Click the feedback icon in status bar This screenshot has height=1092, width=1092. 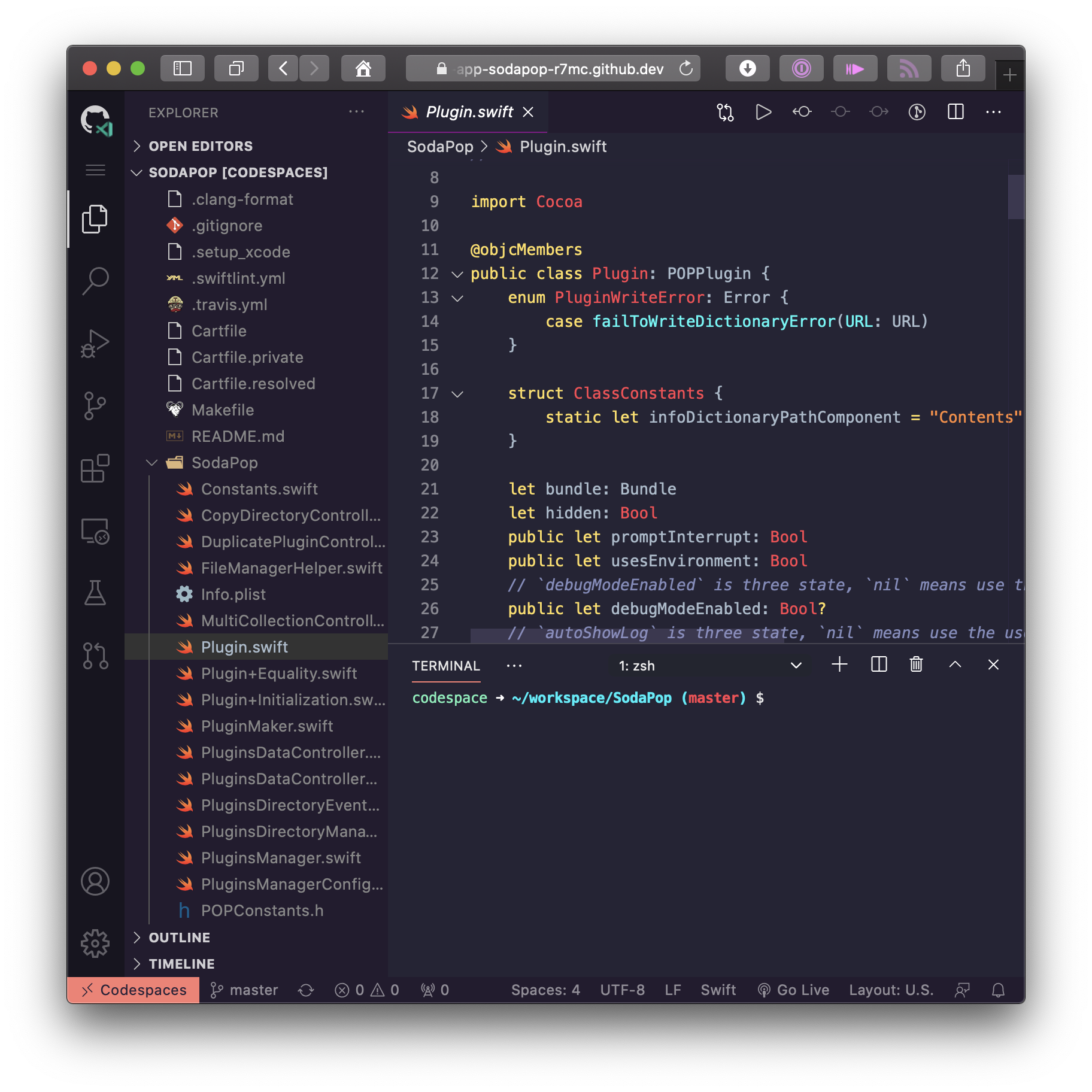tap(962, 990)
